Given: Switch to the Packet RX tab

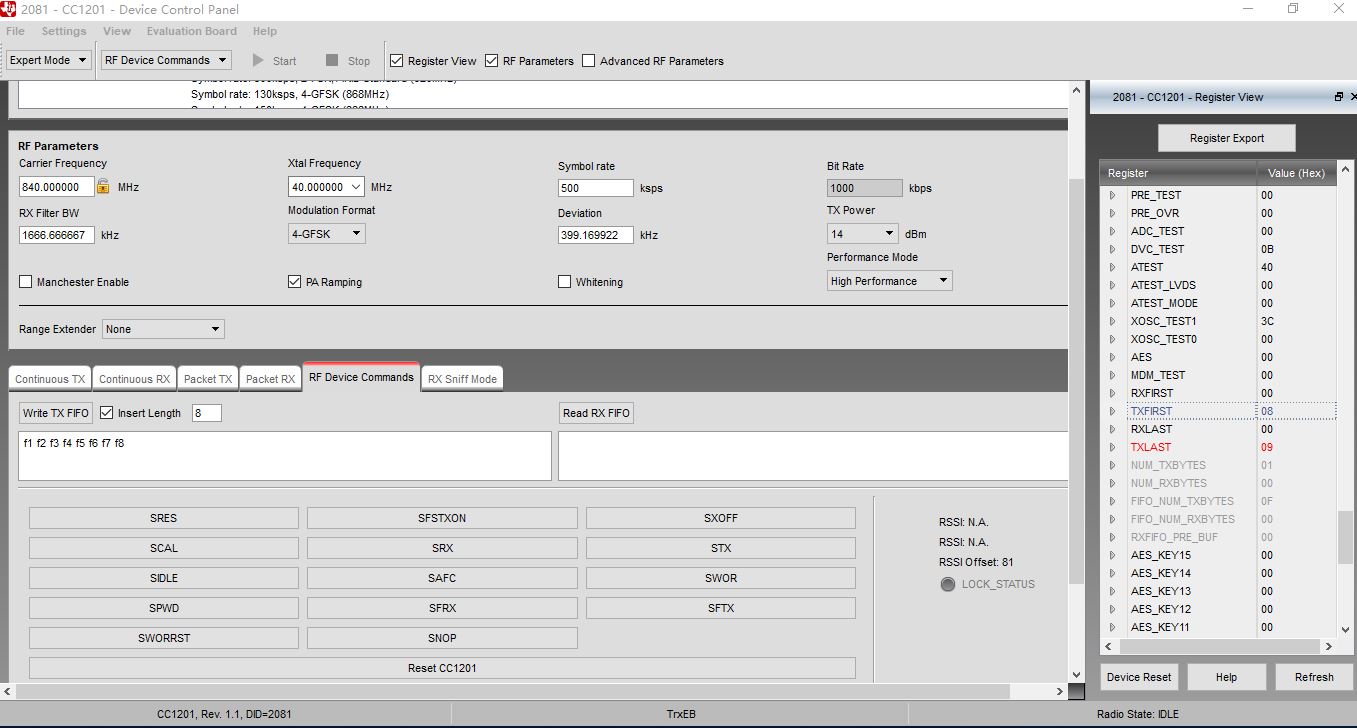Looking at the screenshot, I should (x=270, y=379).
